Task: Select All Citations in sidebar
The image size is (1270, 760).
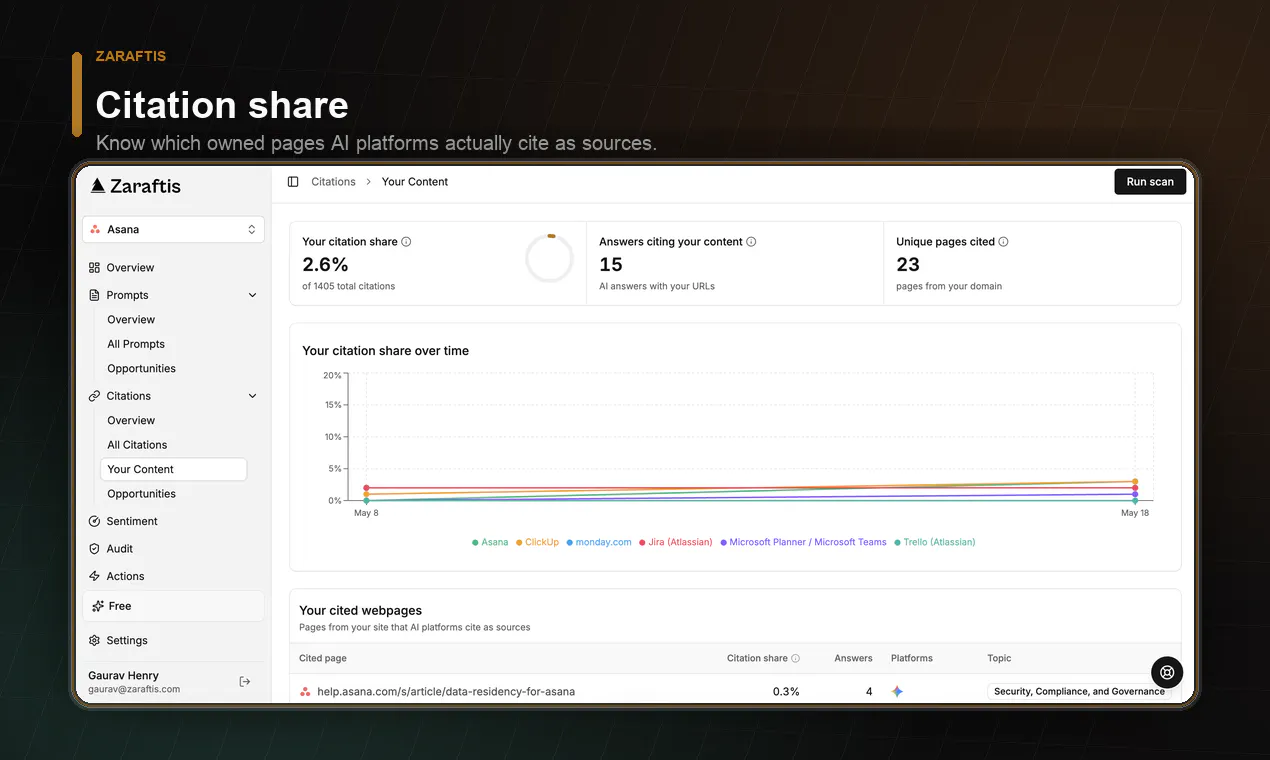Action: point(137,445)
